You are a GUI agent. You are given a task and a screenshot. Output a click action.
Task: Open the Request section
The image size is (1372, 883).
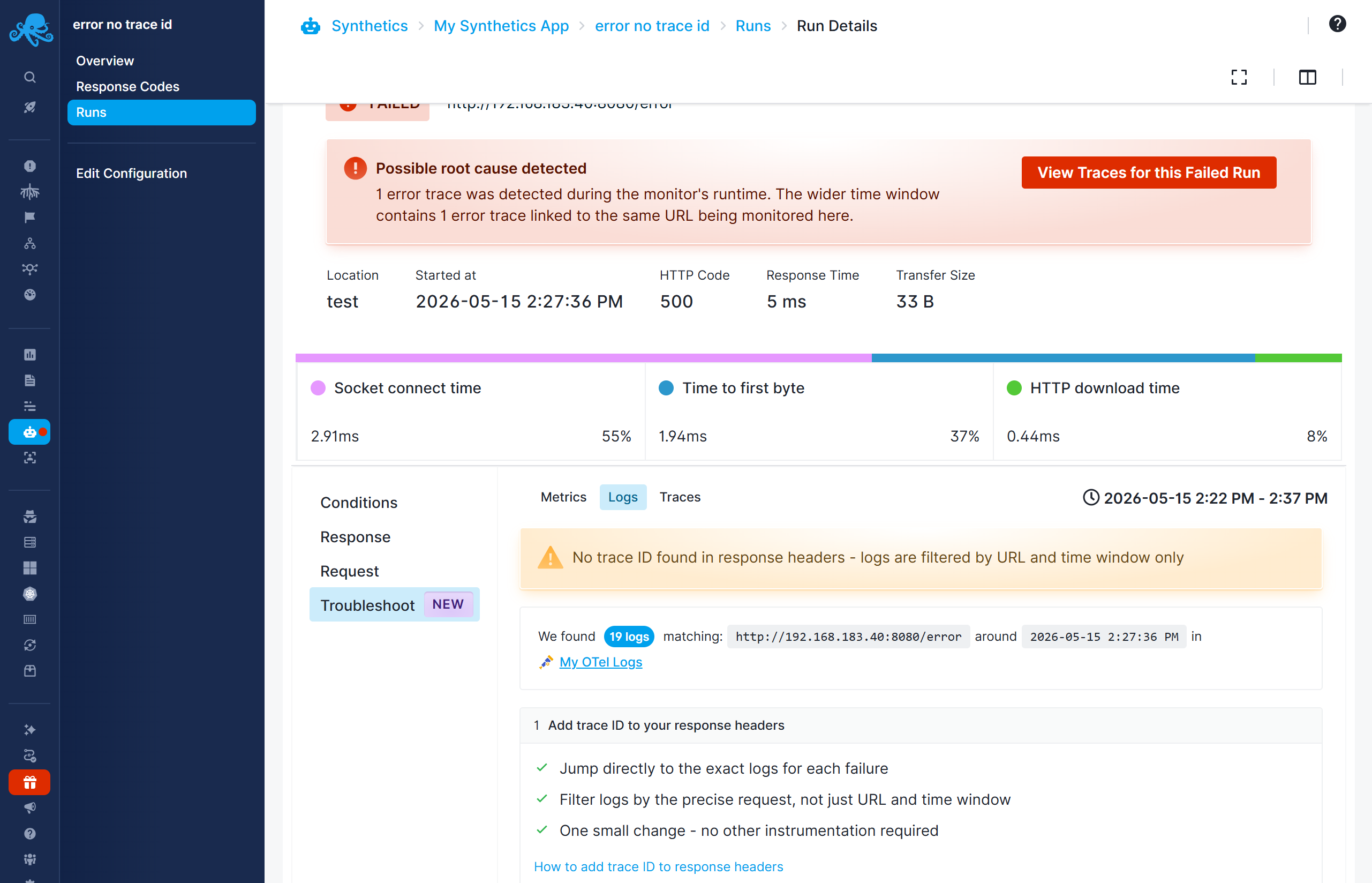pos(350,572)
